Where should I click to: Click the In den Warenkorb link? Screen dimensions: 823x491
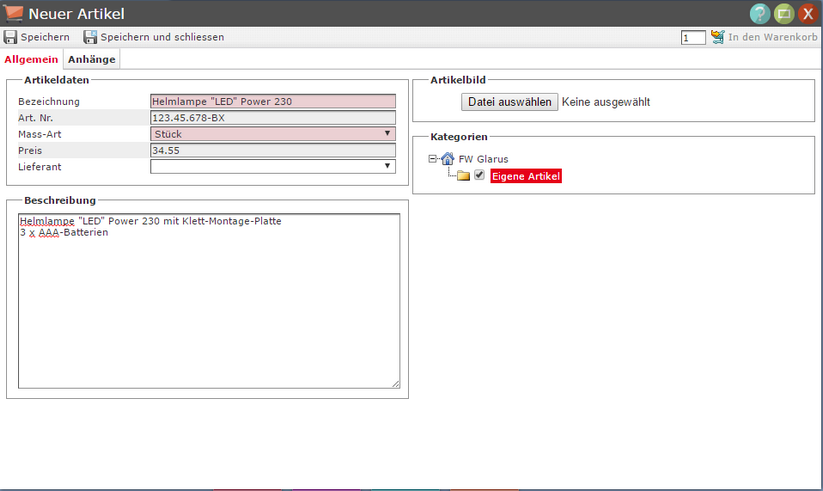[772, 37]
